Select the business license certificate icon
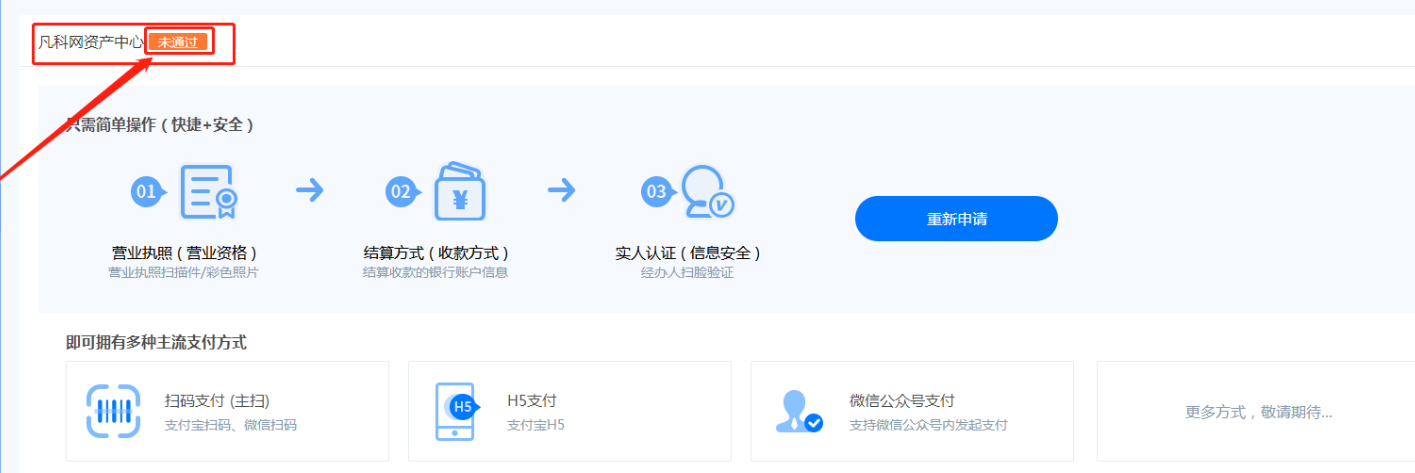 [208, 192]
